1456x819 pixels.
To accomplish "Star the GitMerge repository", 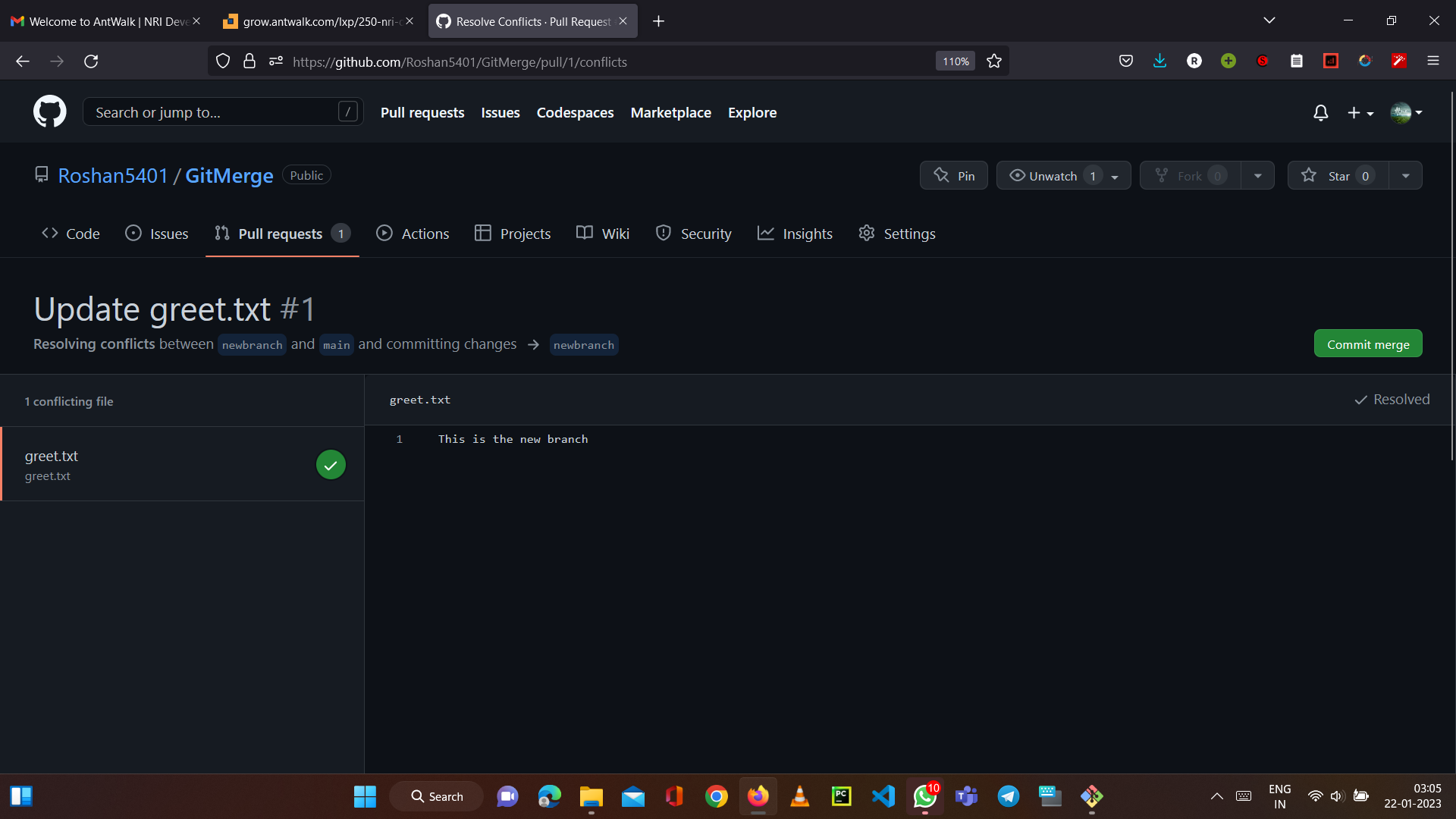I will pyautogui.click(x=1338, y=175).
